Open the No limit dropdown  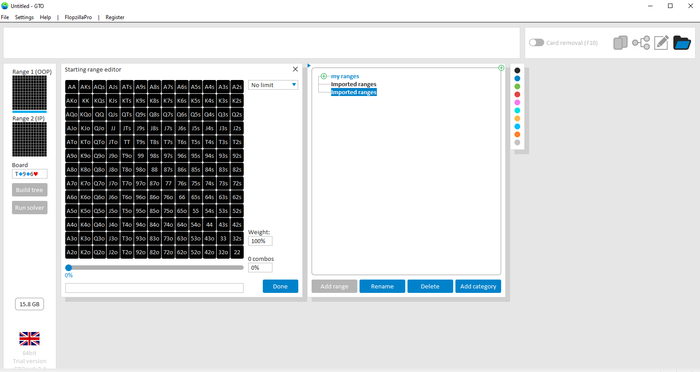[x=273, y=85]
